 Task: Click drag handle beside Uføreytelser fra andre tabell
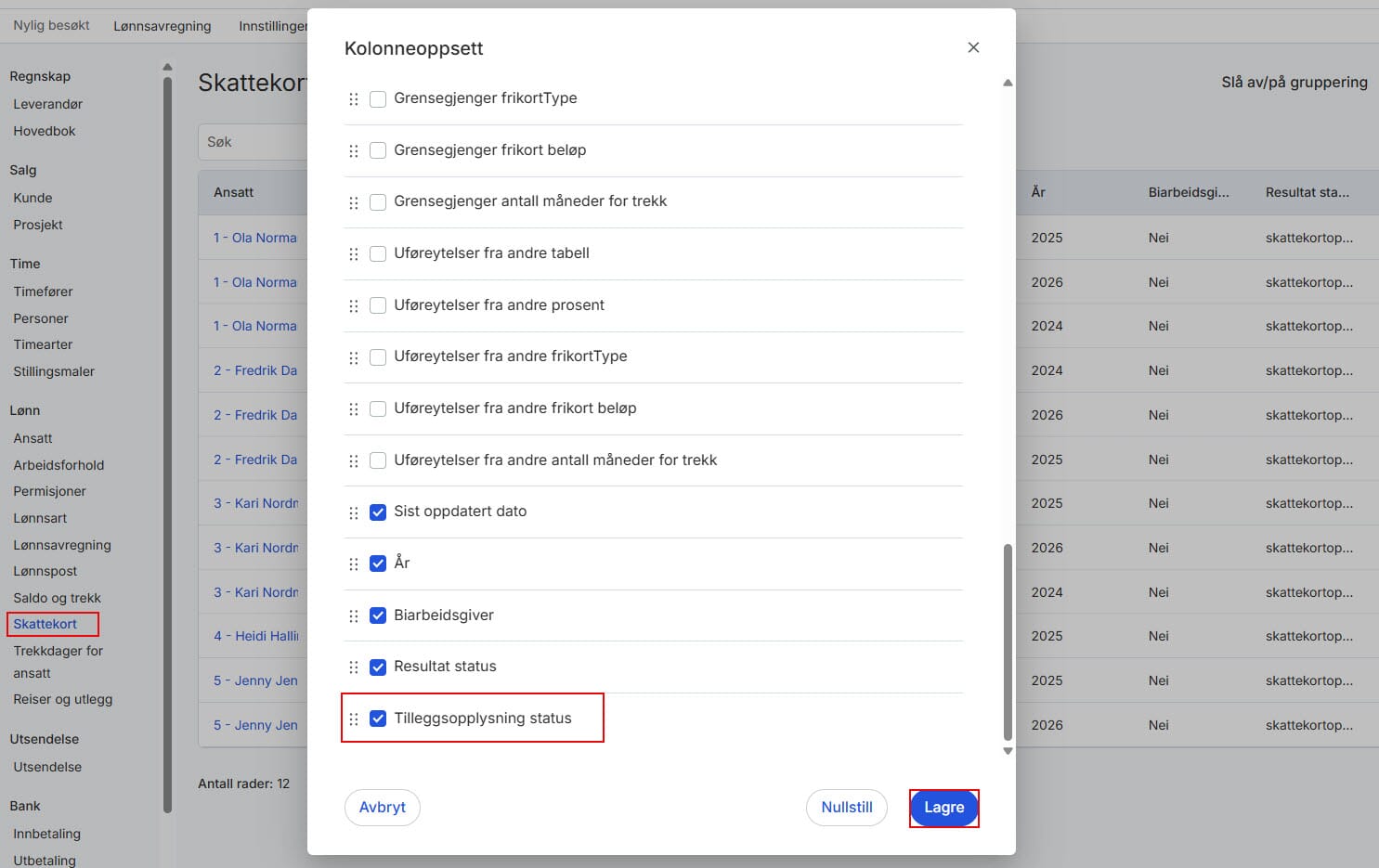[x=353, y=253]
